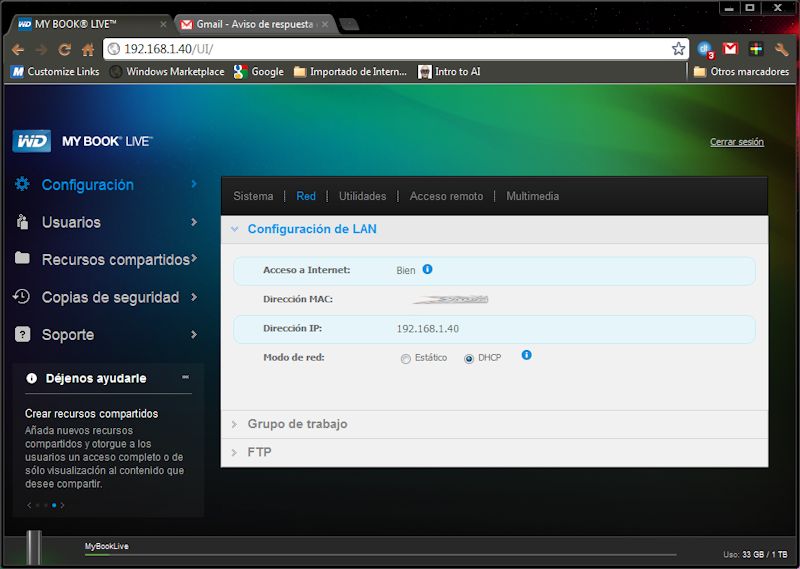Expand the Usuarios menu arrow
This screenshot has height=569, width=800.
194,222
